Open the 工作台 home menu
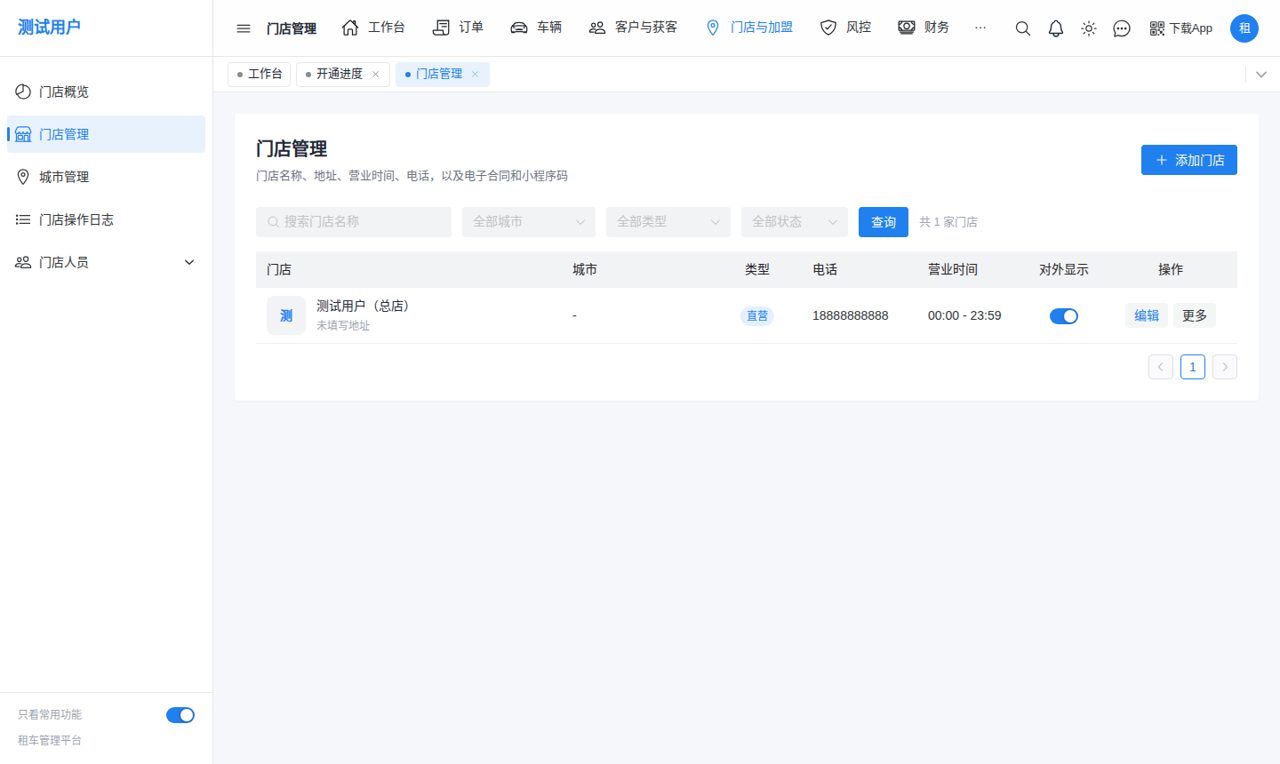This screenshot has width=1280, height=764. point(373,28)
